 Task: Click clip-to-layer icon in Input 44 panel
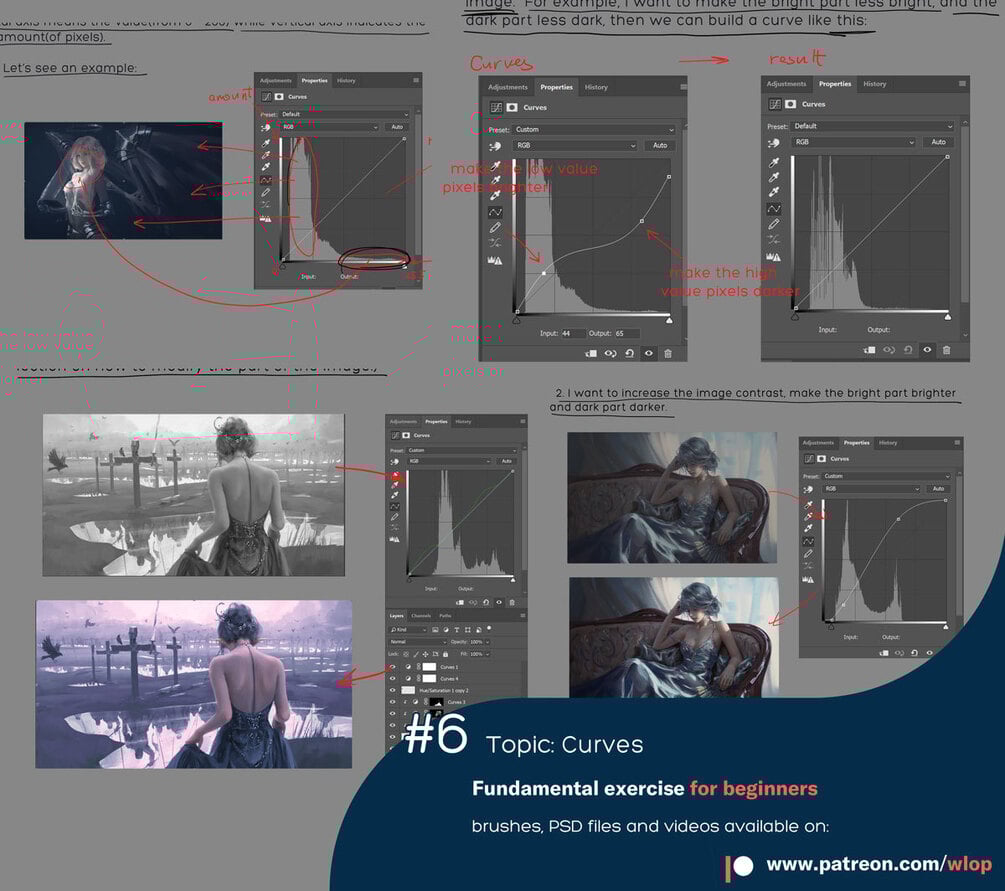point(591,353)
